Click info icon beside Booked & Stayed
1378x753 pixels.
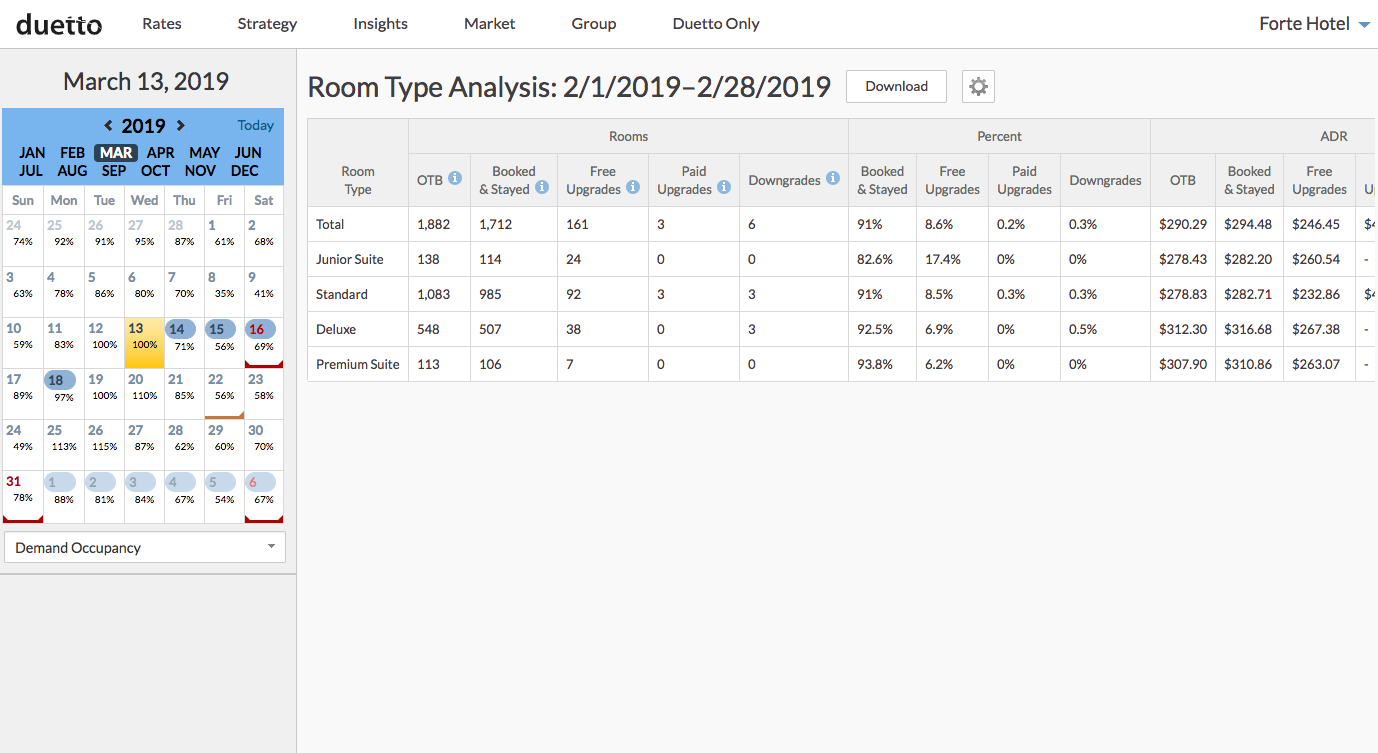coord(542,188)
